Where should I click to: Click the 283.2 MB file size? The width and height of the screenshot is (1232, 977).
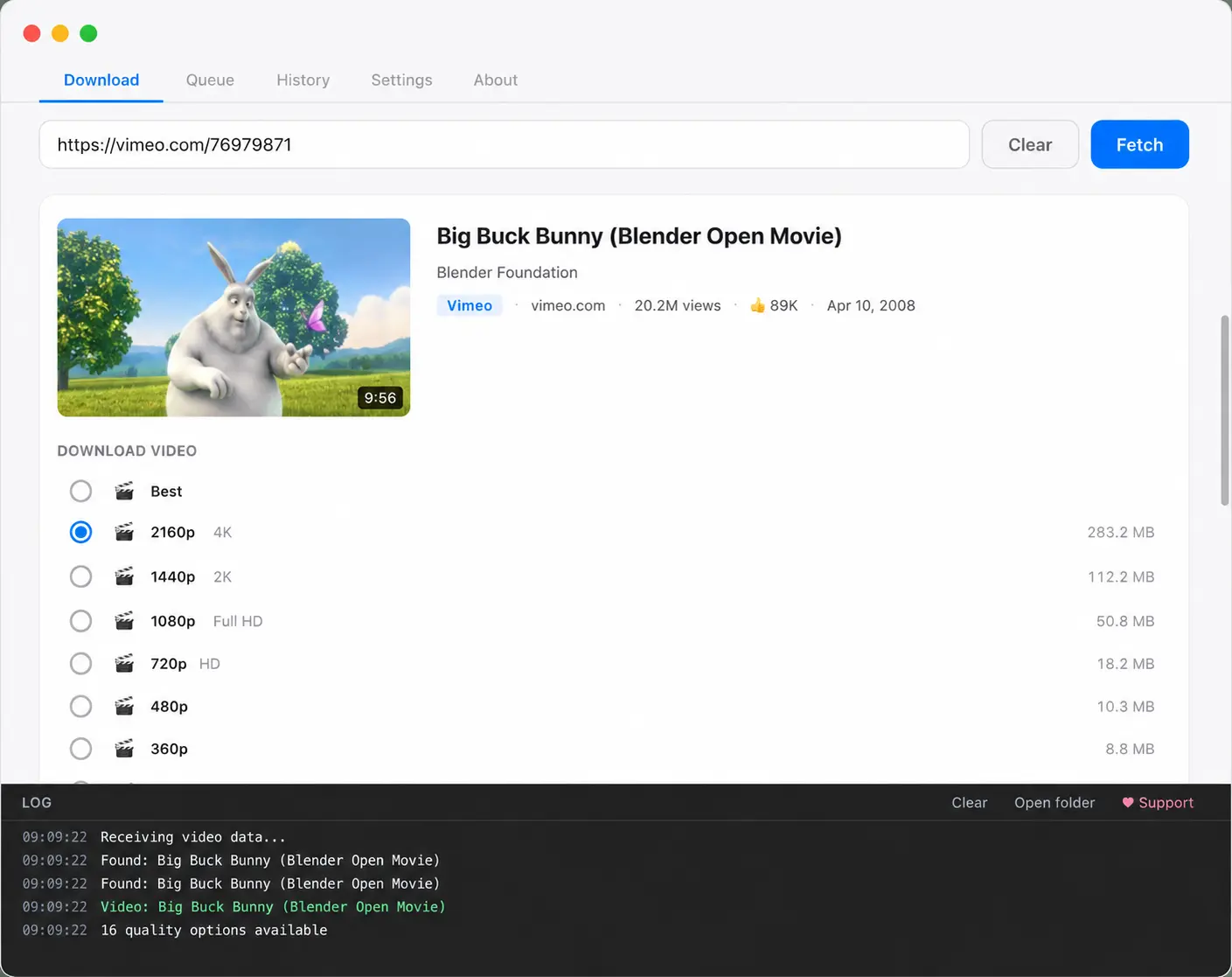click(x=1121, y=532)
